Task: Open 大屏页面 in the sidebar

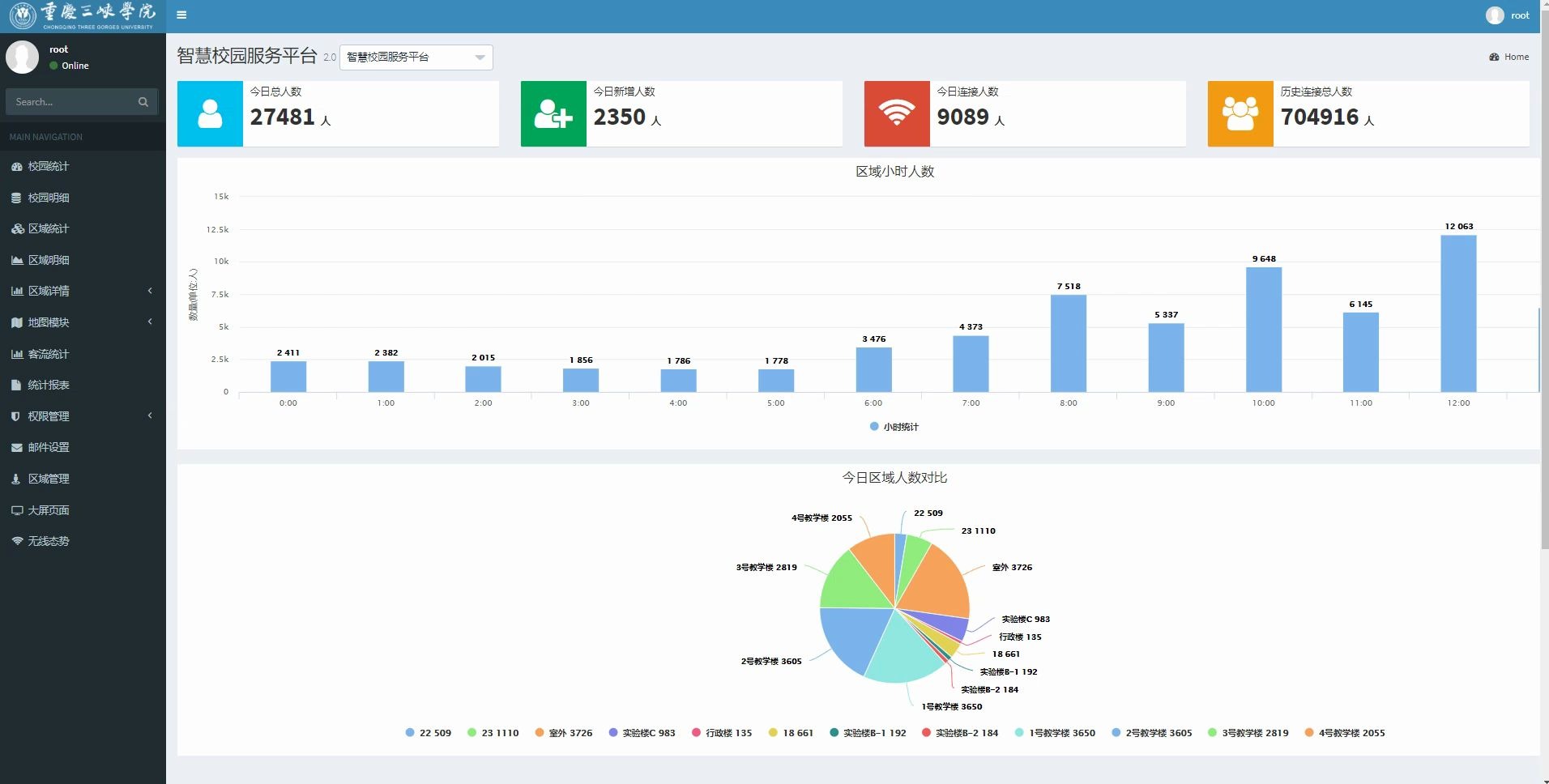Action: [83, 510]
